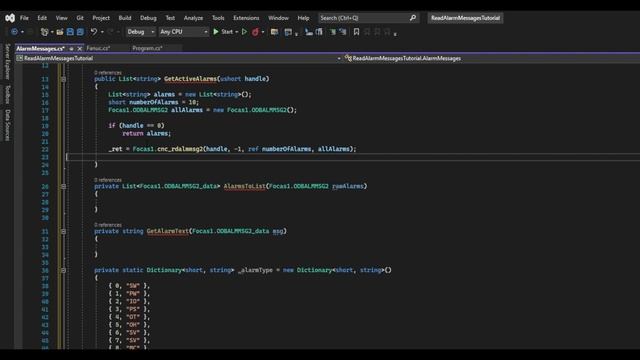Click the comment out selected lines icon
Screen dimensions: 640x360
pos(333,32)
